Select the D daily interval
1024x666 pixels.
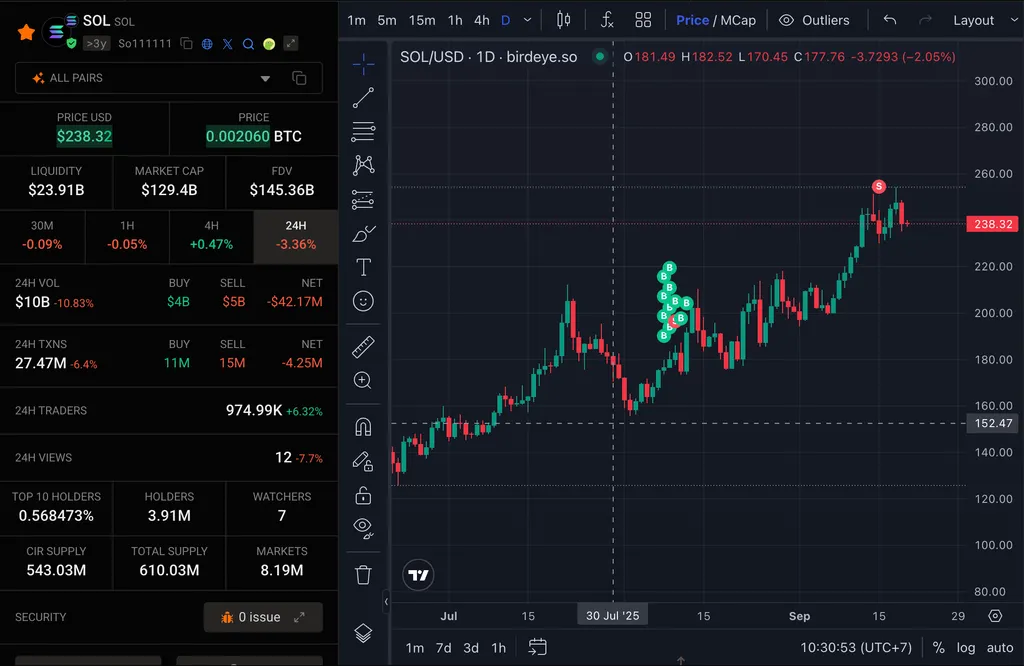pyautogui.click(x=505, y=20)
